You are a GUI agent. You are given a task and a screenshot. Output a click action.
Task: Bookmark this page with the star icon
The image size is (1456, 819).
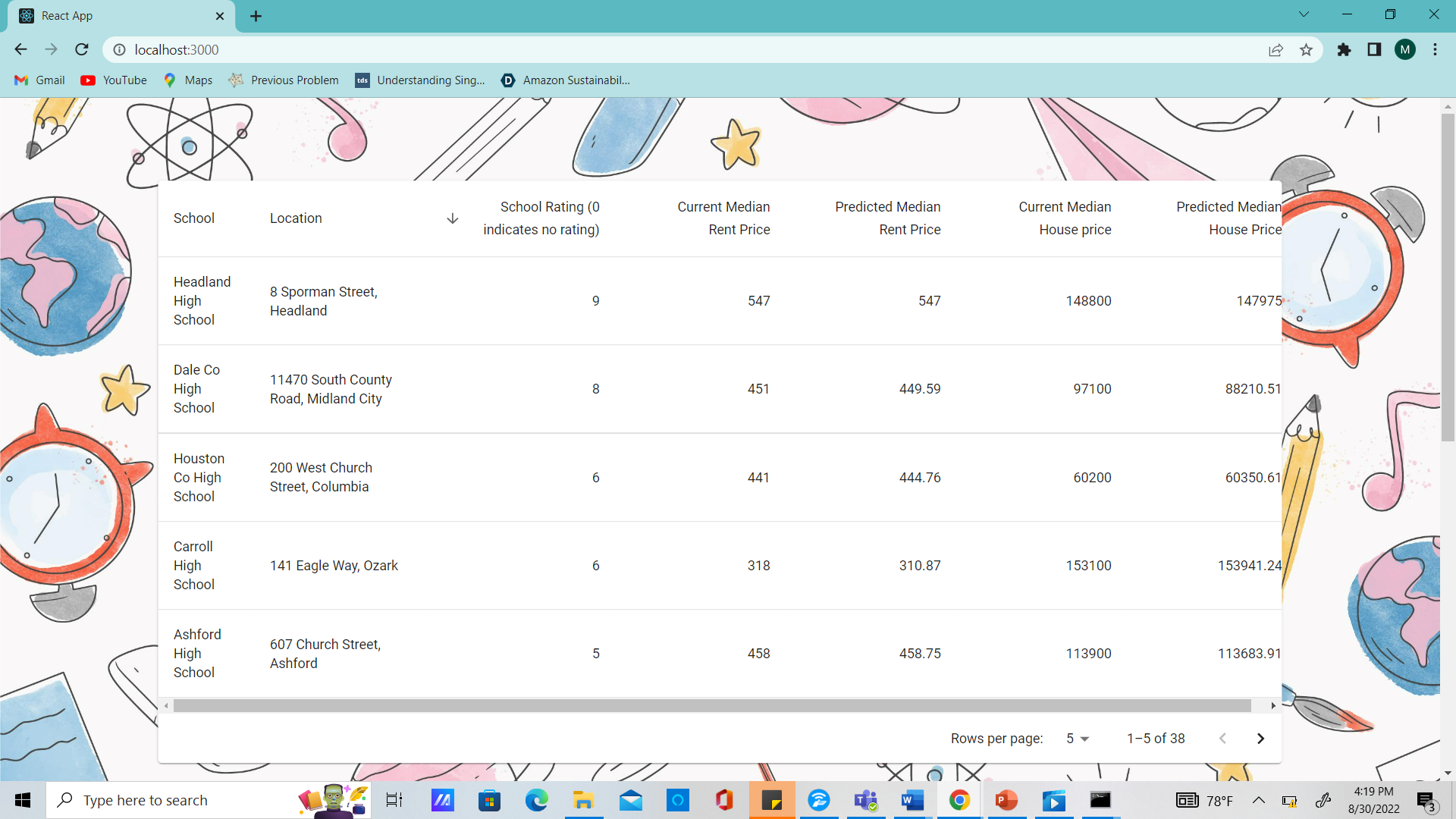coord(1306,50)
